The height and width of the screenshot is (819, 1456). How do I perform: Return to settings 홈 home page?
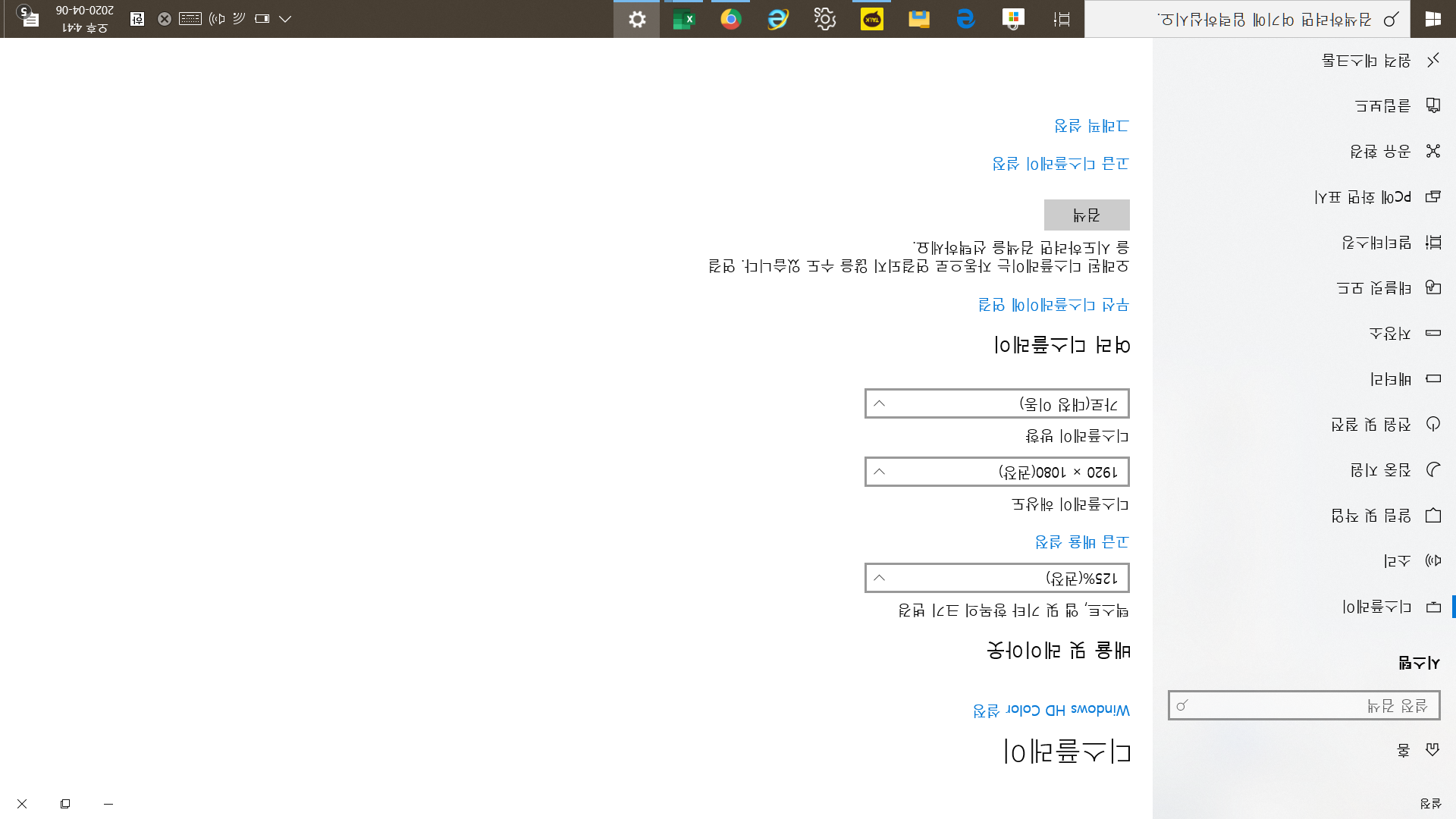pyautogui.click(x=1404, y=750)
